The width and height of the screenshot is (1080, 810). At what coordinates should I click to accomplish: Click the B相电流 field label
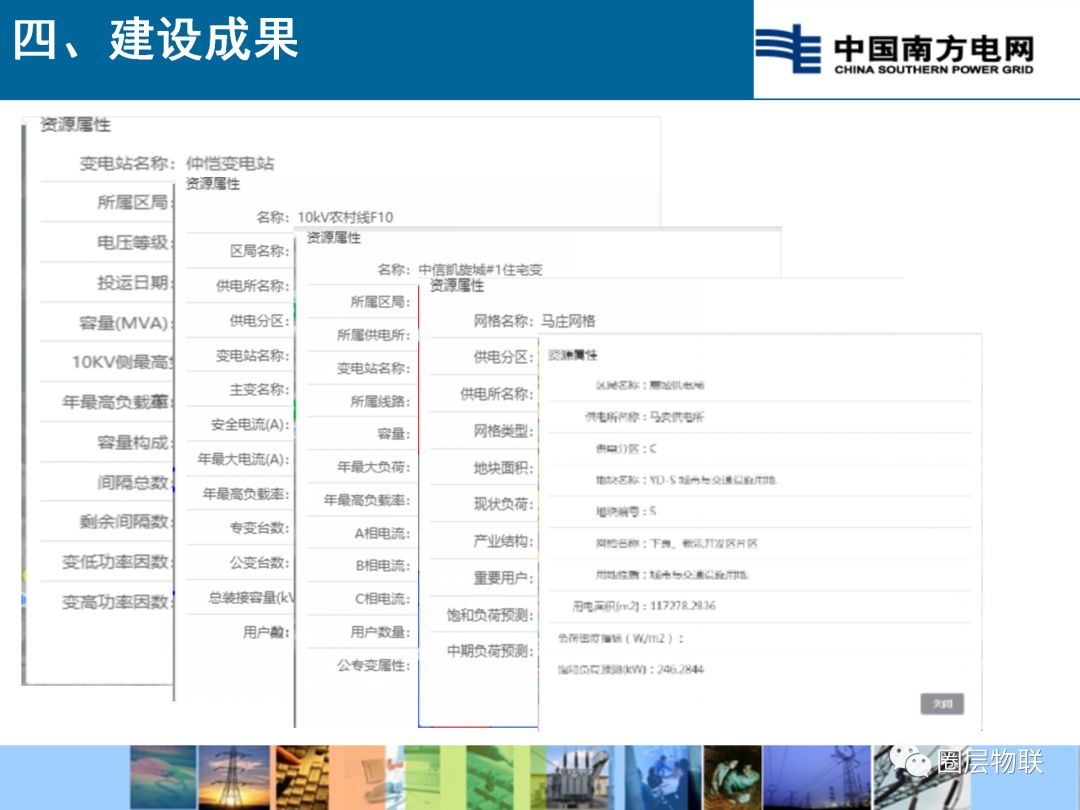[x=382, y=565]
